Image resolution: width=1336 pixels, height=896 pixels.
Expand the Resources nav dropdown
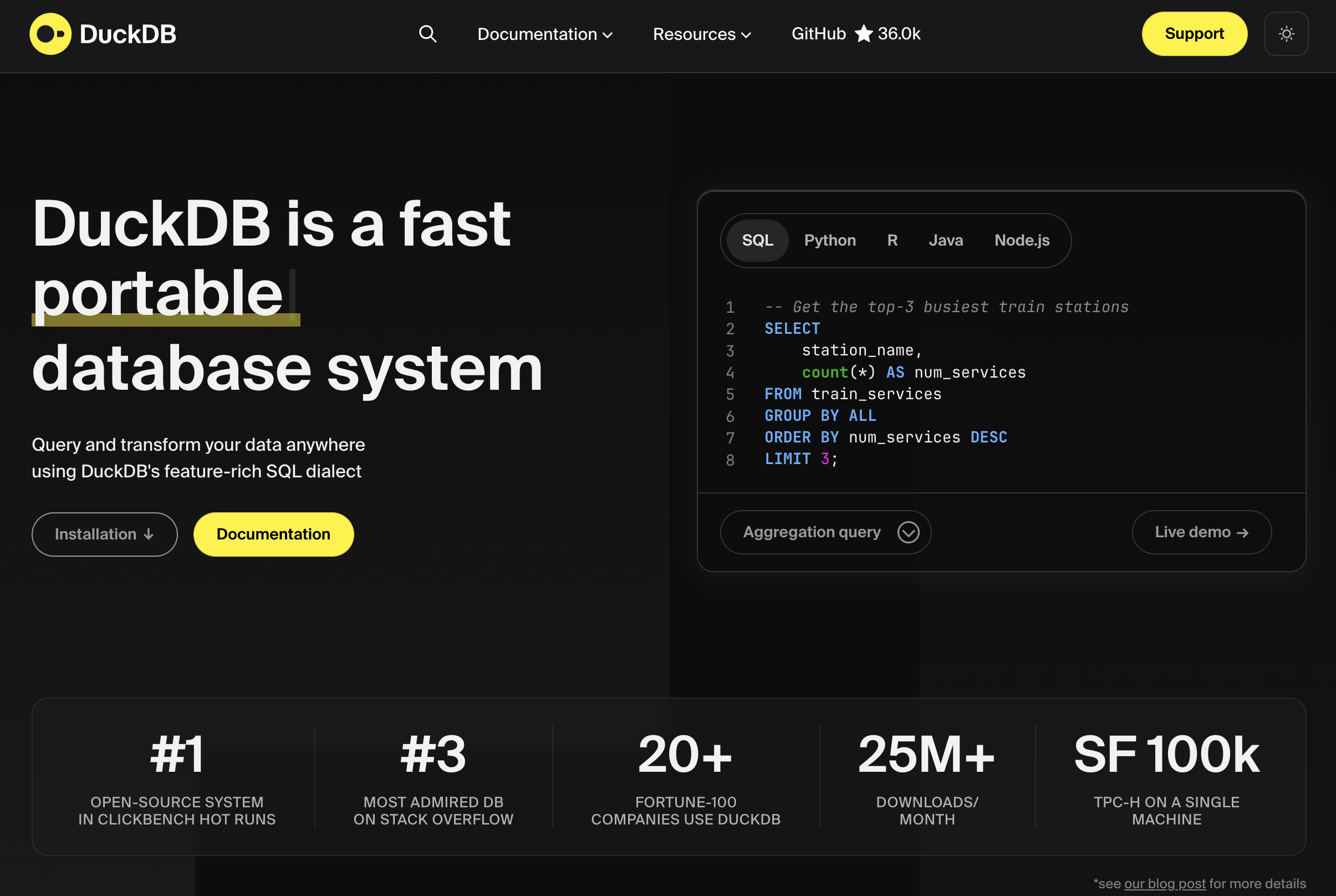pyautogui.click(x=701, y=34)
